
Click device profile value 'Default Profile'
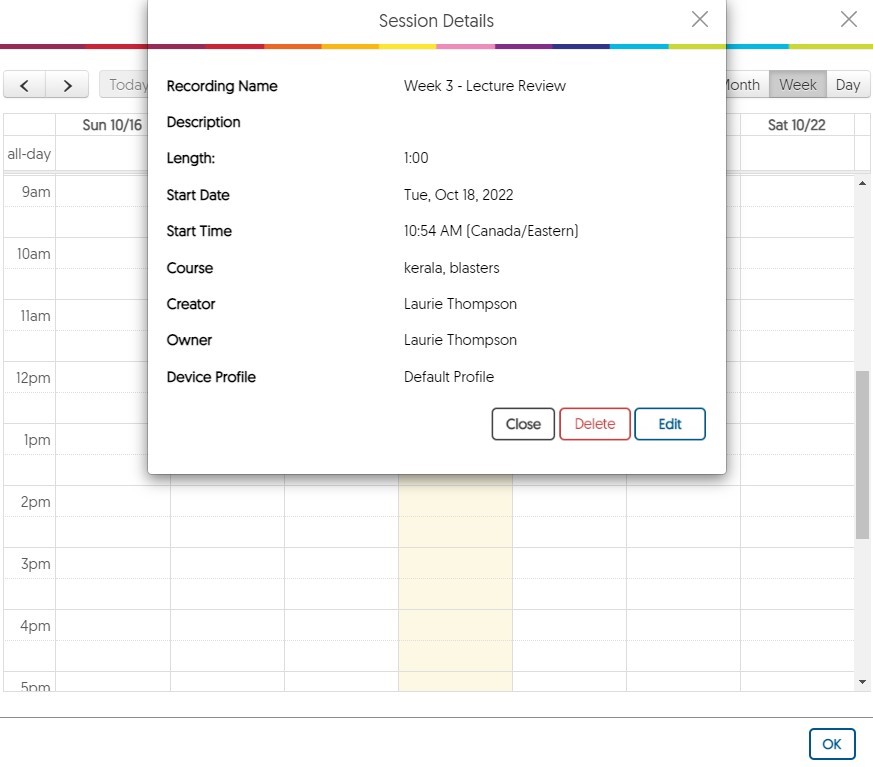[x=449, y=377]
